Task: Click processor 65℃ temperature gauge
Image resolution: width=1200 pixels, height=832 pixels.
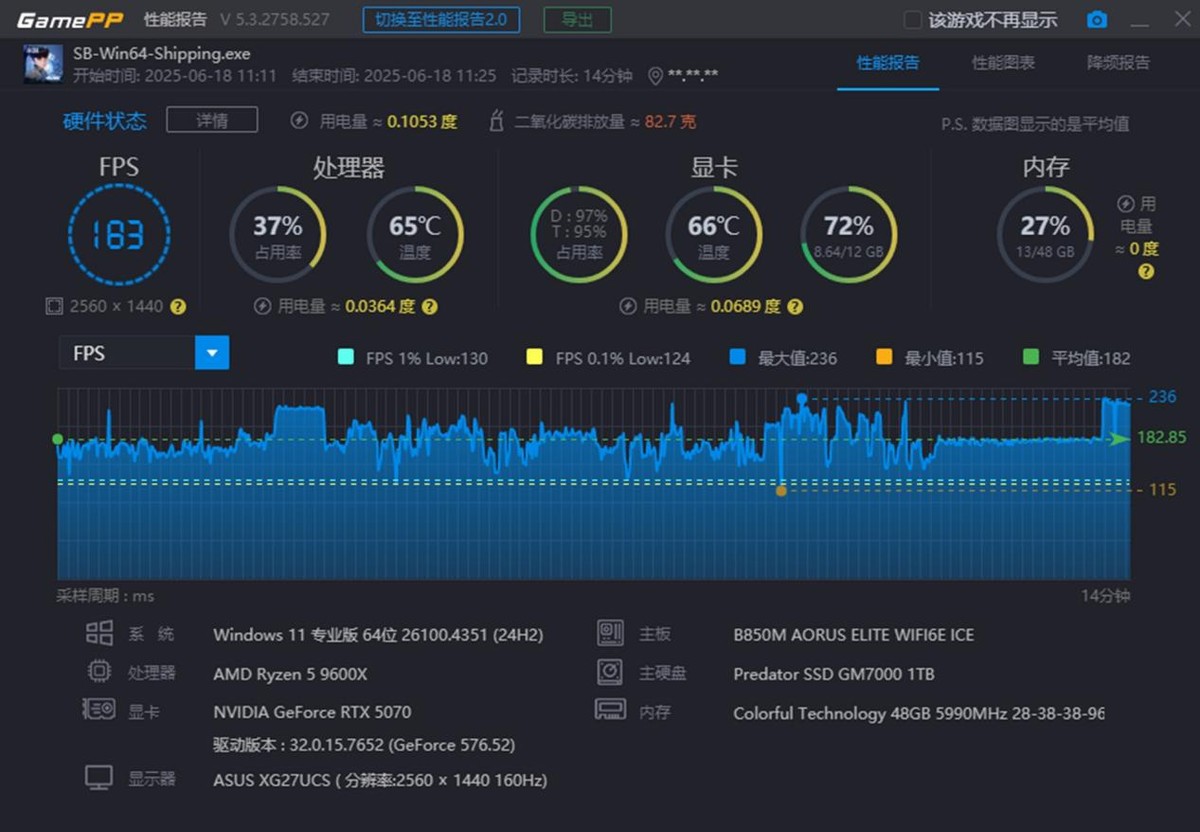Action: (x=415, y=235)
